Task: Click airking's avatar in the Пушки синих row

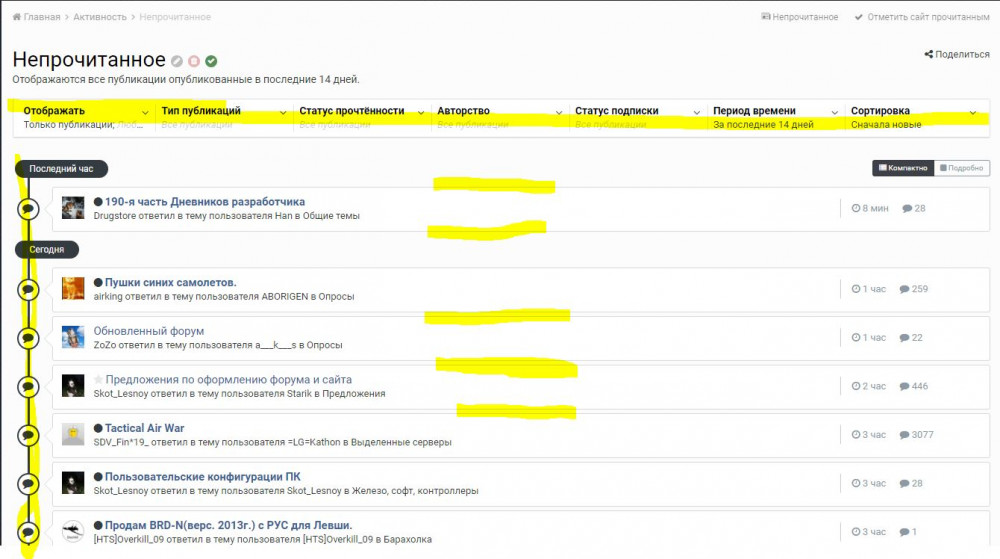Action: (73, 289)
